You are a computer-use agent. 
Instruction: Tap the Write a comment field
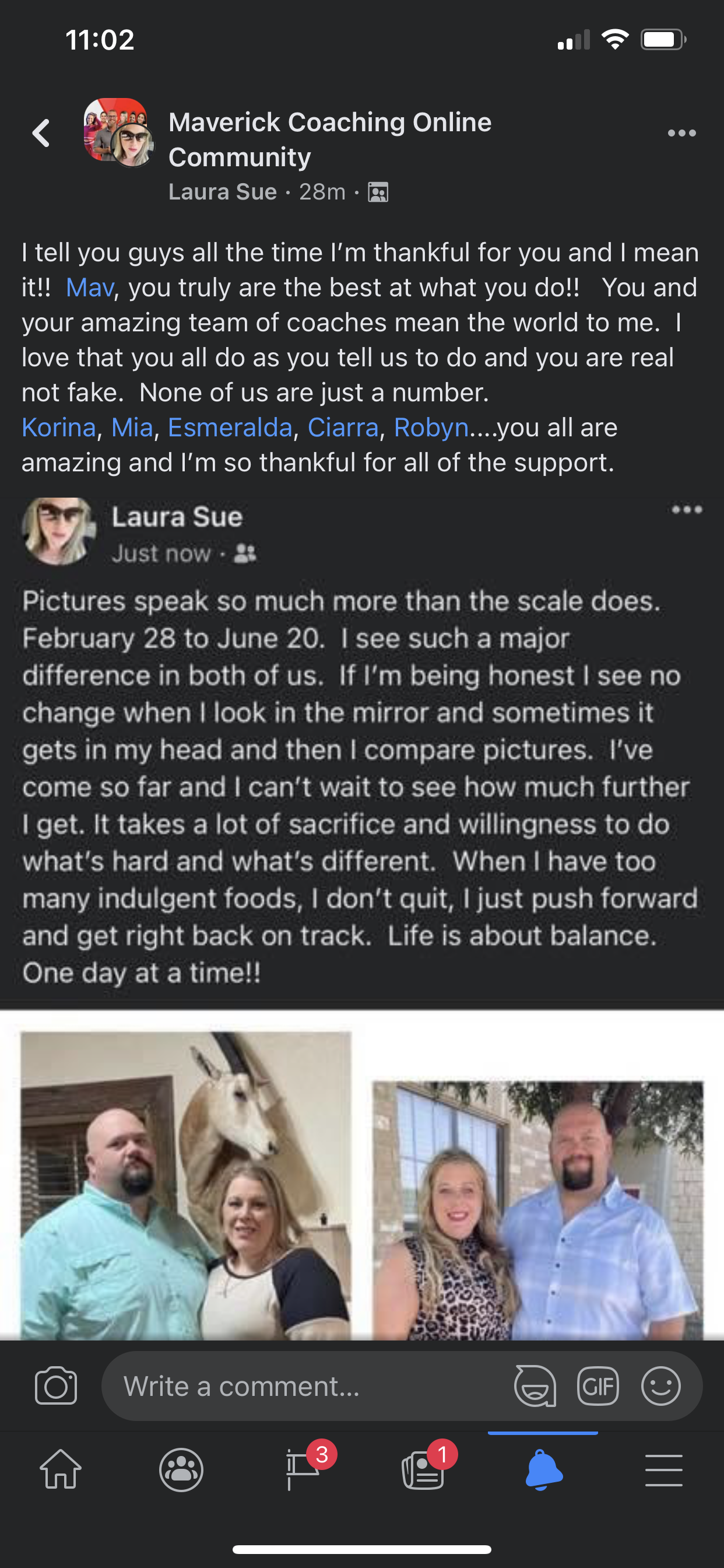click(304, 1386)
